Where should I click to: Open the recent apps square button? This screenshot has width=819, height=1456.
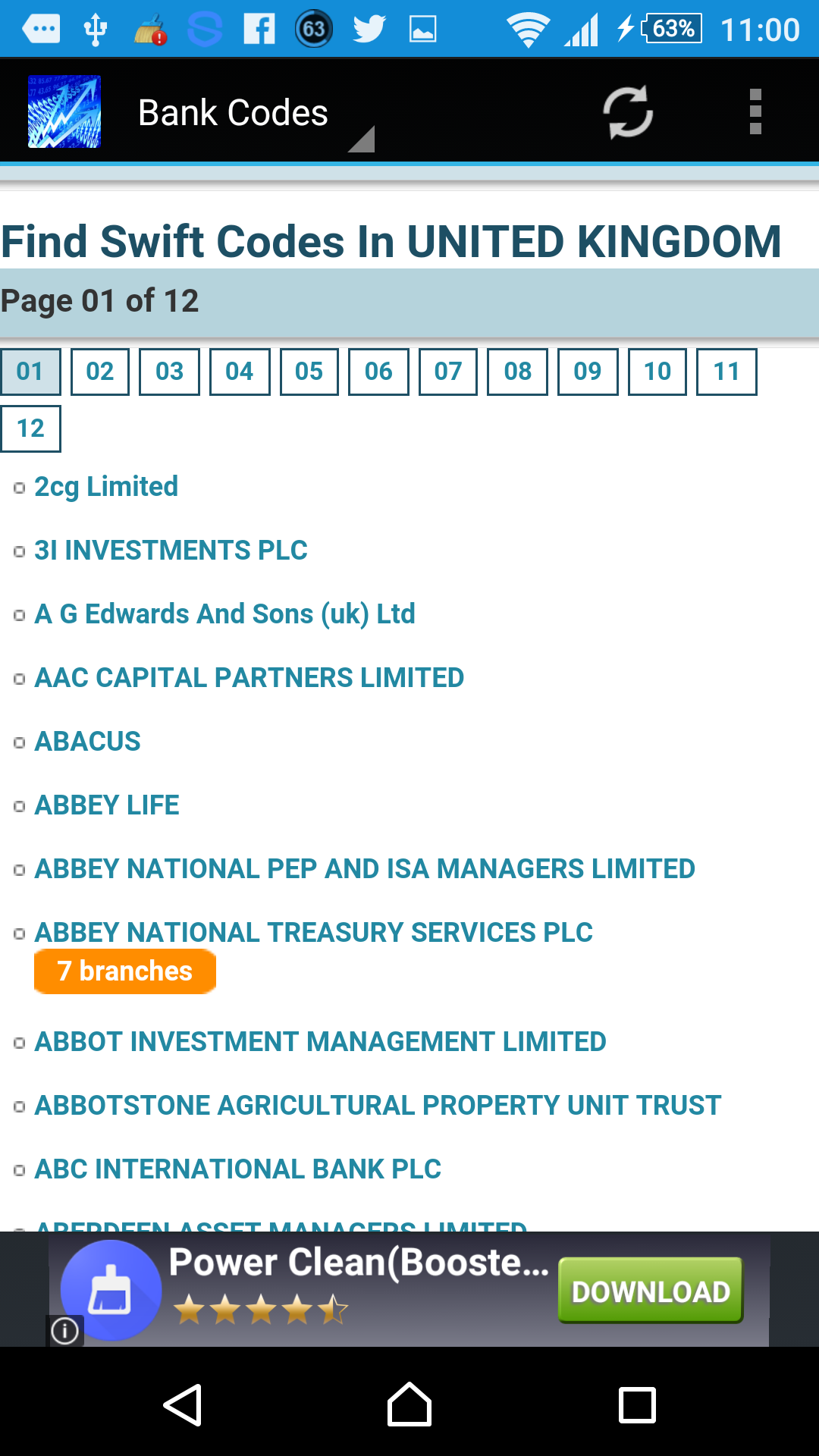637,1405
